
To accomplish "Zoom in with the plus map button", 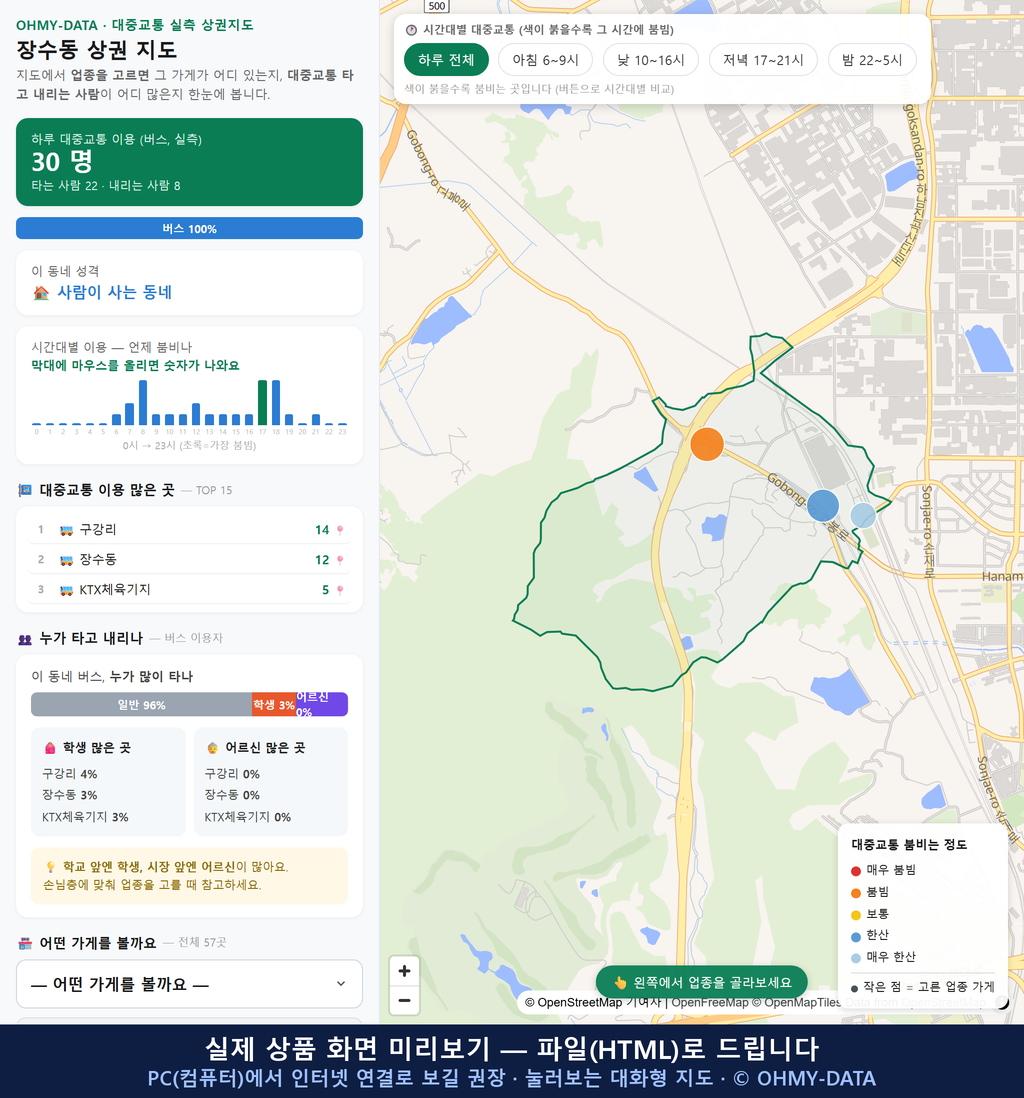I will pyautogui.click(x=404, y=971).
